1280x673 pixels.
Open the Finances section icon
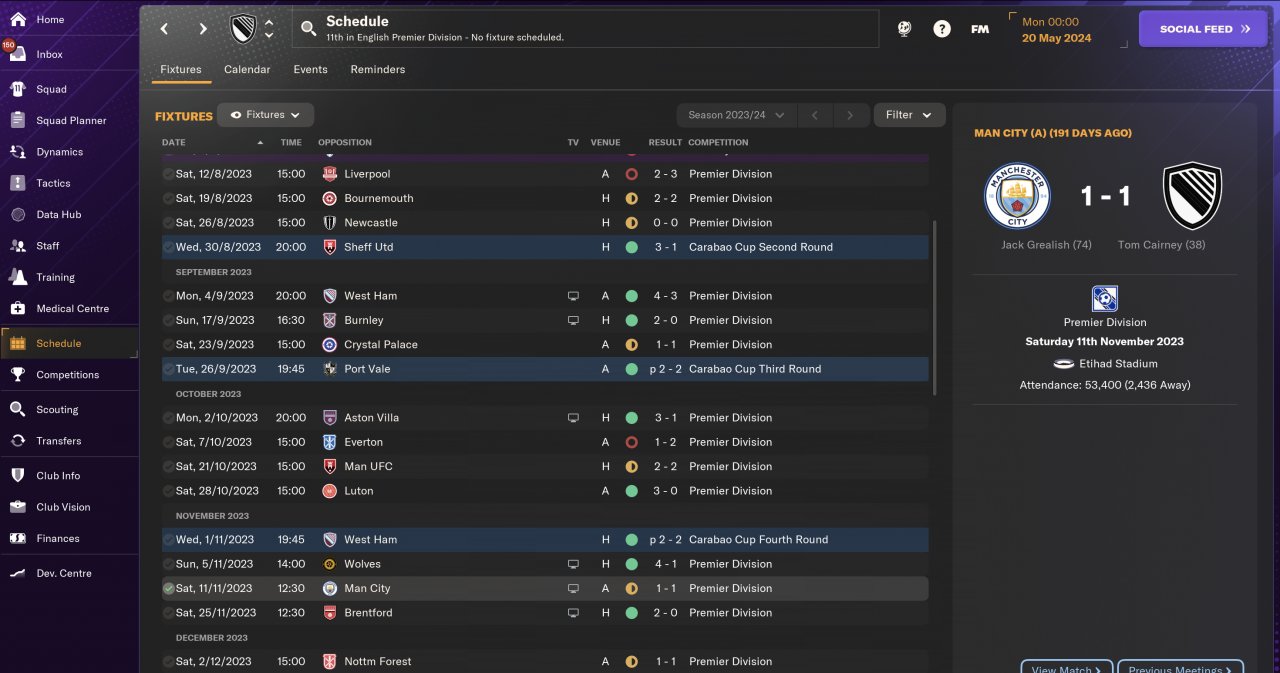click(18, 538)
